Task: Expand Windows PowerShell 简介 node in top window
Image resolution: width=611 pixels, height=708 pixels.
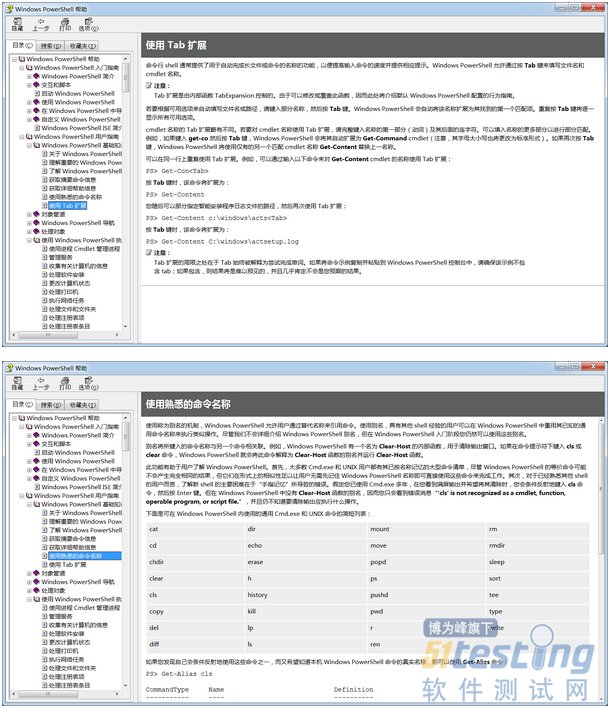Action: pos(29,76)
